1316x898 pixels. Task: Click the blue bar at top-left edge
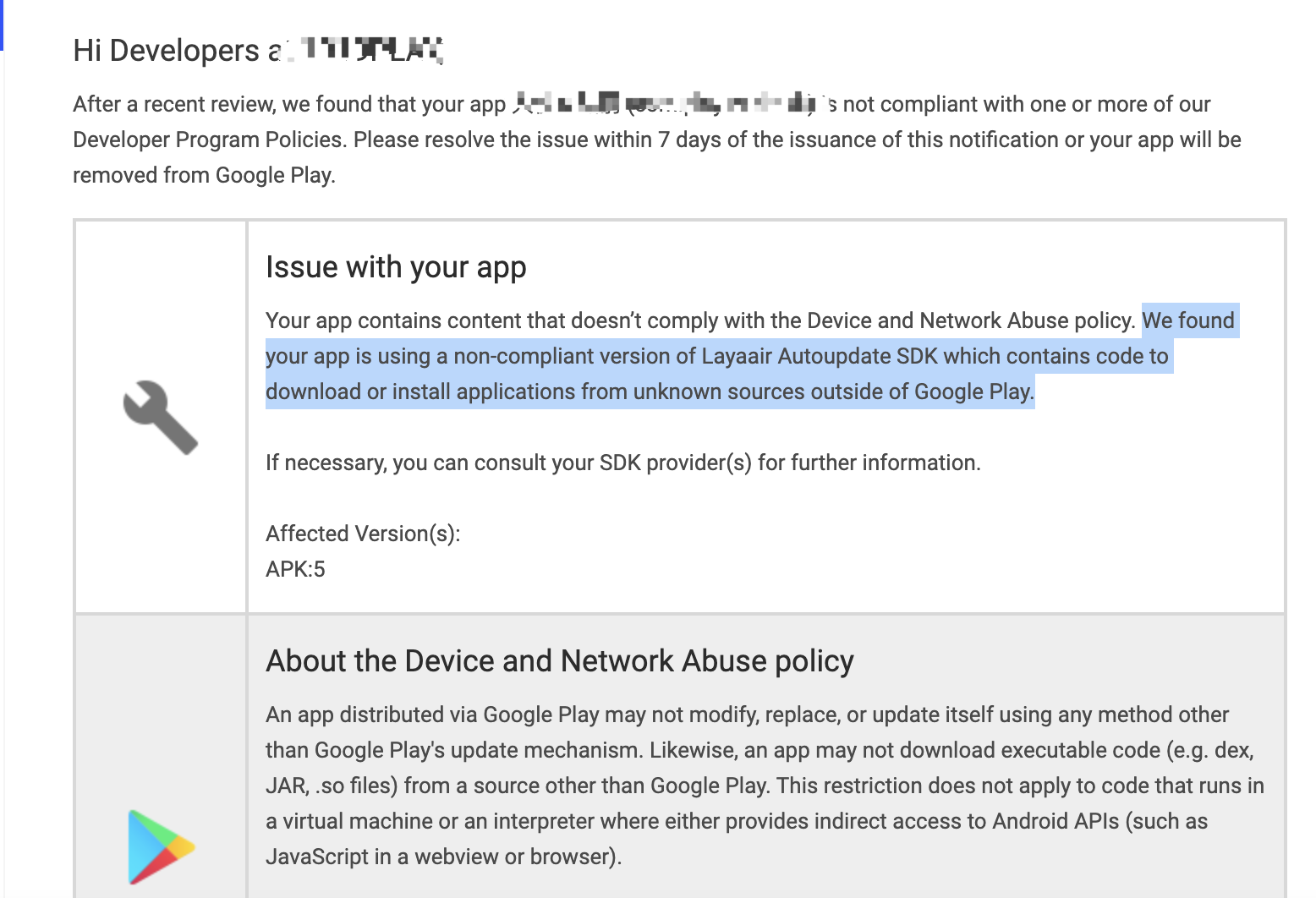click(x=2, y=25)
